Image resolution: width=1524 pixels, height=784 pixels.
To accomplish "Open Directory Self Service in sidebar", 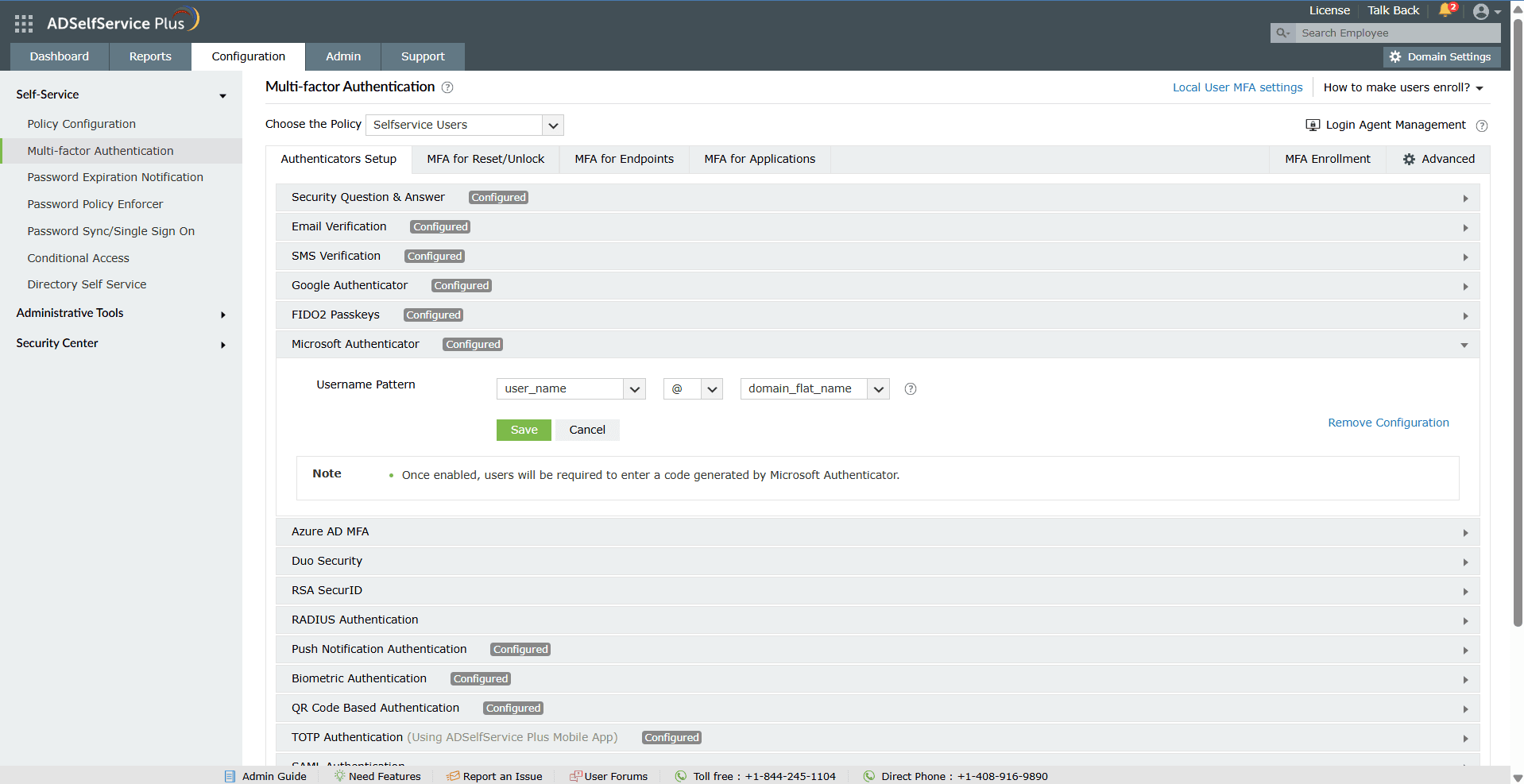I will [87, 284].
